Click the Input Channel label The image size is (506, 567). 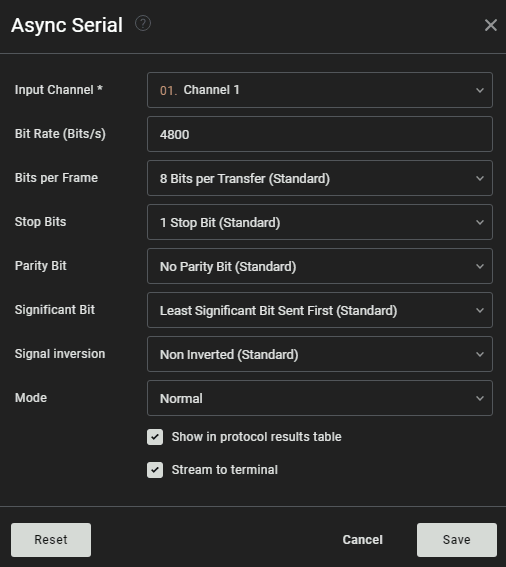click(x=59, y=90)
